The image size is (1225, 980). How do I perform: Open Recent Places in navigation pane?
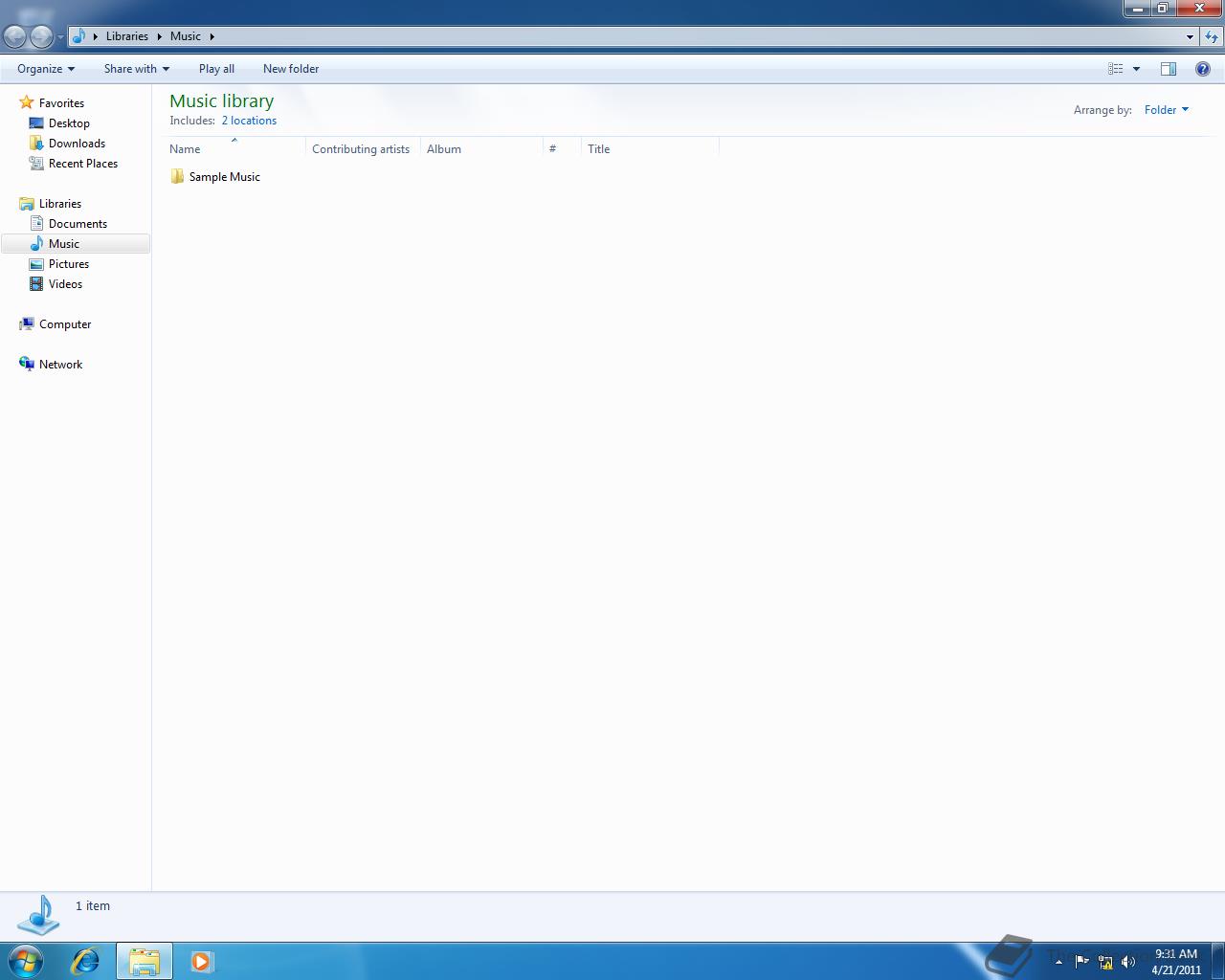tap(83, 164)
